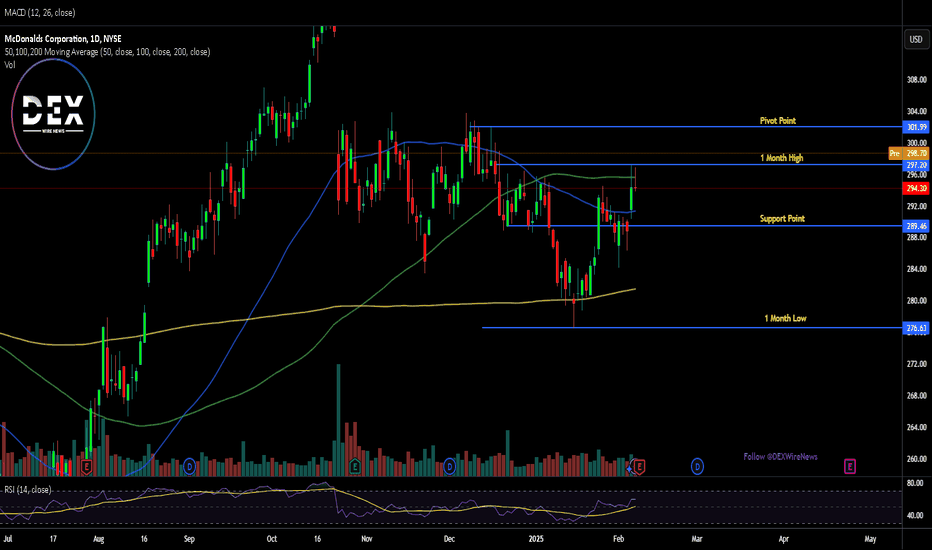Click Dec on the time axis
The width and height of the screenshot is (932, 550).
pyautogui.click(x=449, y=539)
